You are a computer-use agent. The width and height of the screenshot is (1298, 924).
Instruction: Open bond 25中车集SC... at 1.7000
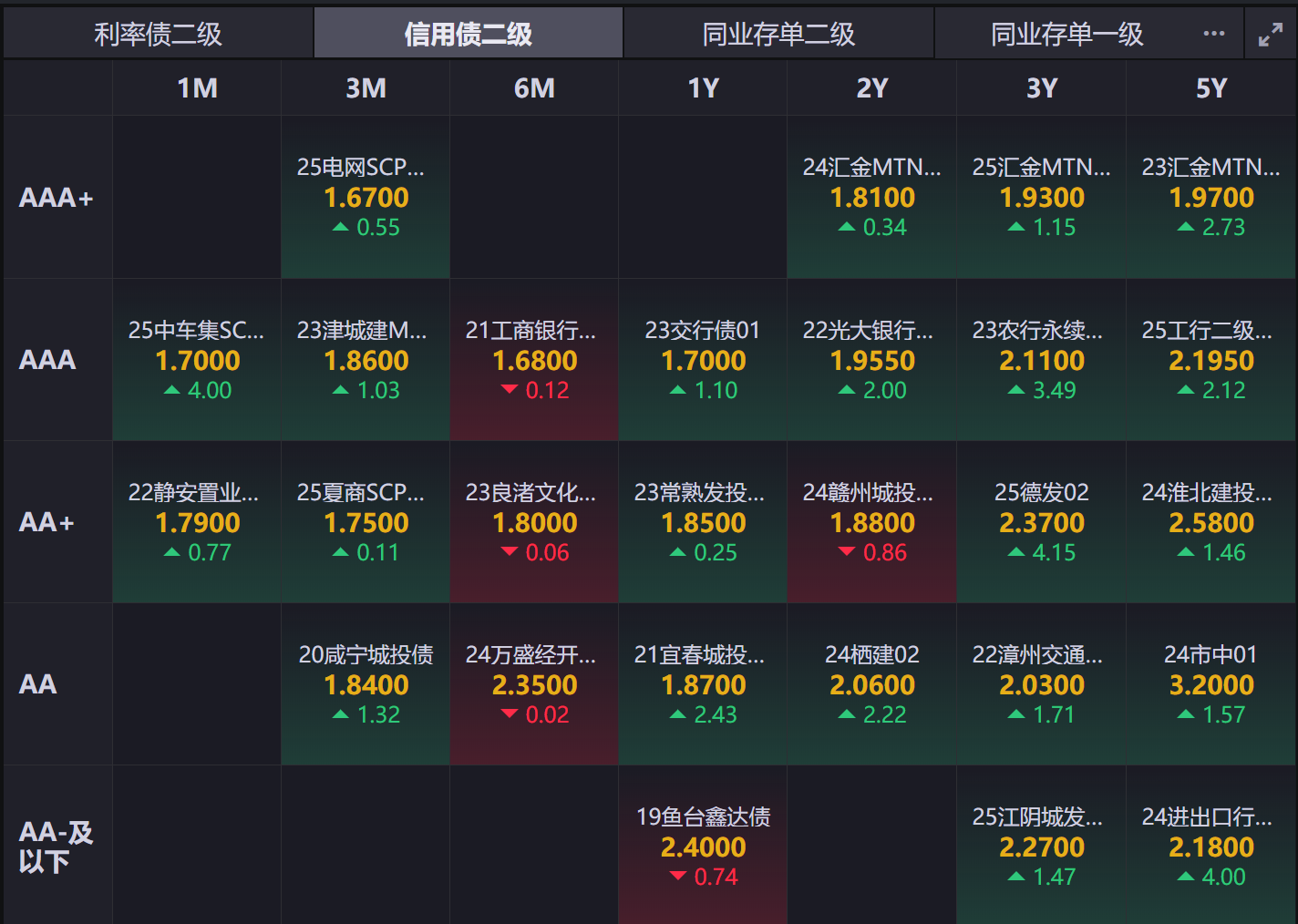coord(197,360)
